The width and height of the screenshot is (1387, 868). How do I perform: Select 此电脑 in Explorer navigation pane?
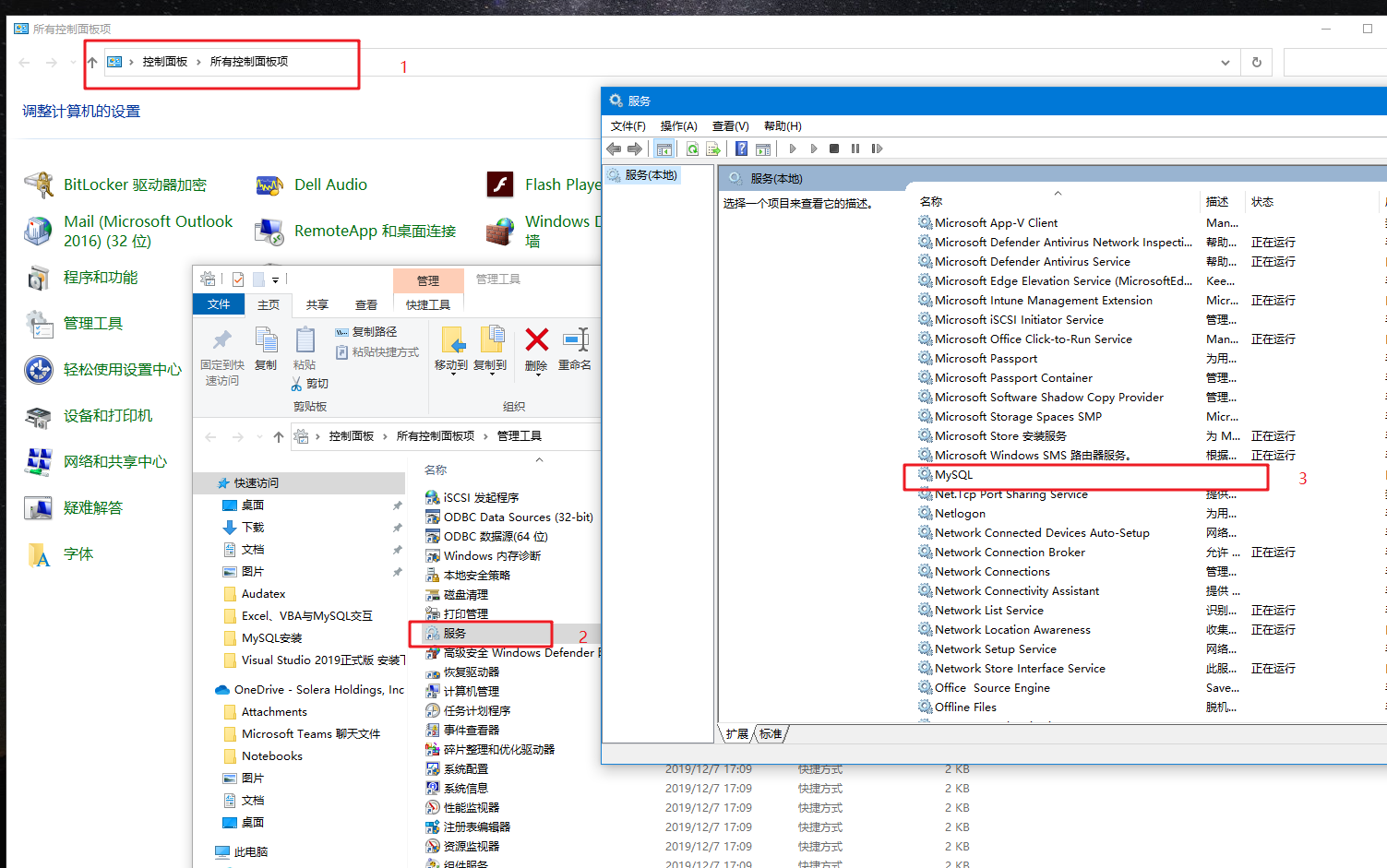pyautogui.click(x=242, y=852)
